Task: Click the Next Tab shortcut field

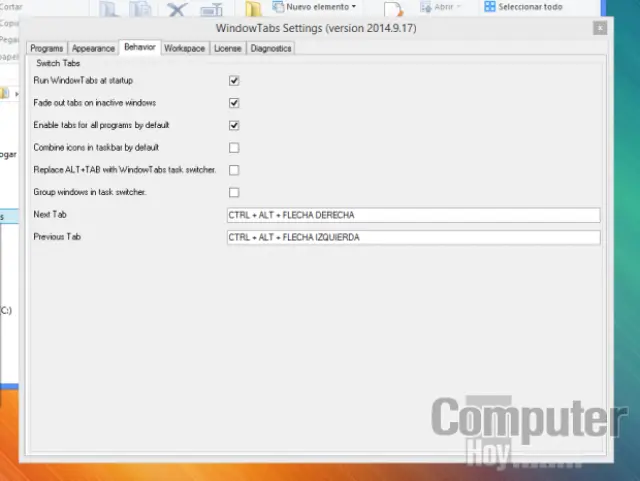Action: click(x=413, y=215)
